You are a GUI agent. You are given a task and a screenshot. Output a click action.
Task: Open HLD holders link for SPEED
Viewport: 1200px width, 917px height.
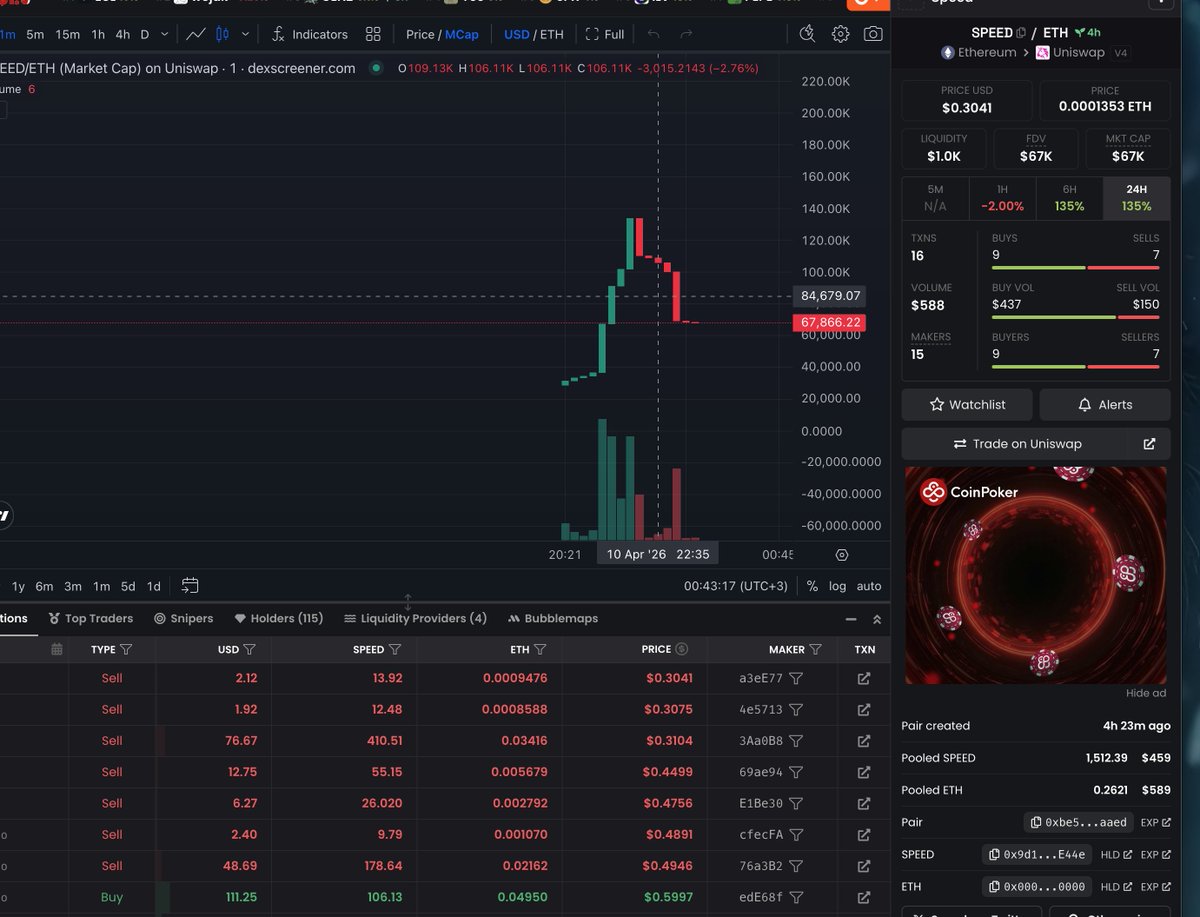(x=1116, y=855)
